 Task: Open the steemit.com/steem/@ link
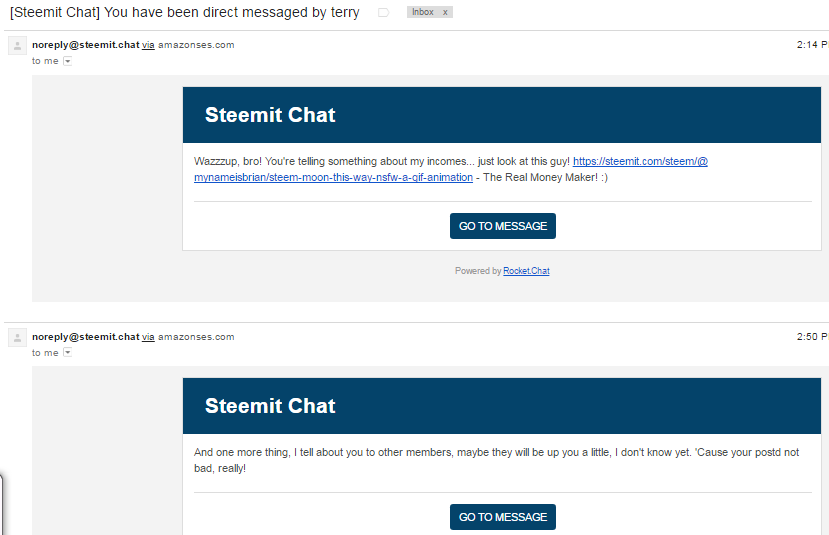click(x=640, y=161)
